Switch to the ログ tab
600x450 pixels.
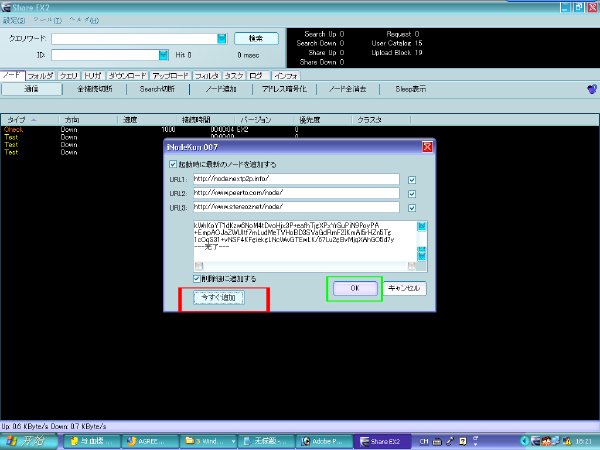coord(258,76)
